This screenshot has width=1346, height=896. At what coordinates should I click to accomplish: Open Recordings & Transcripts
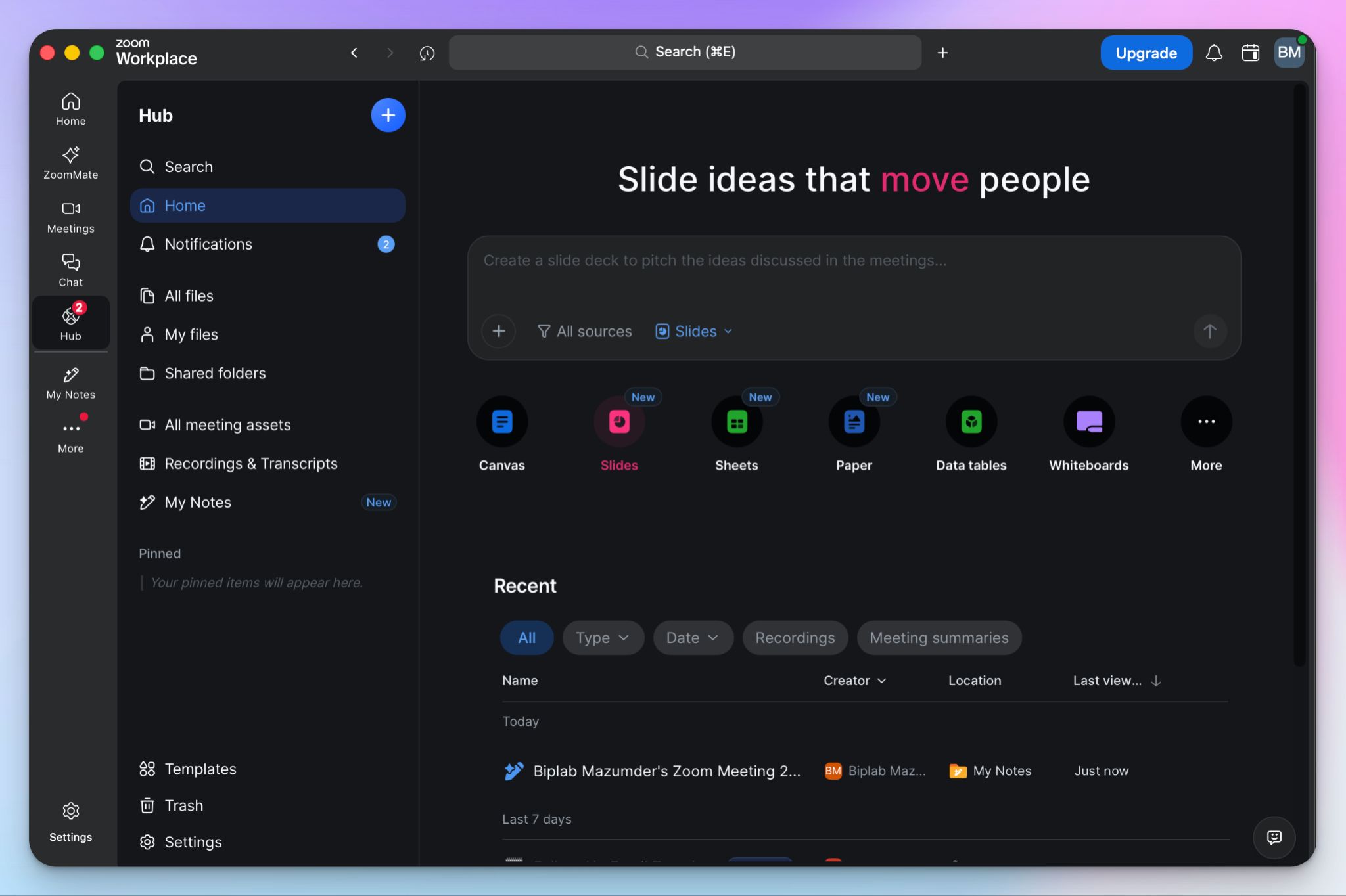267,464
